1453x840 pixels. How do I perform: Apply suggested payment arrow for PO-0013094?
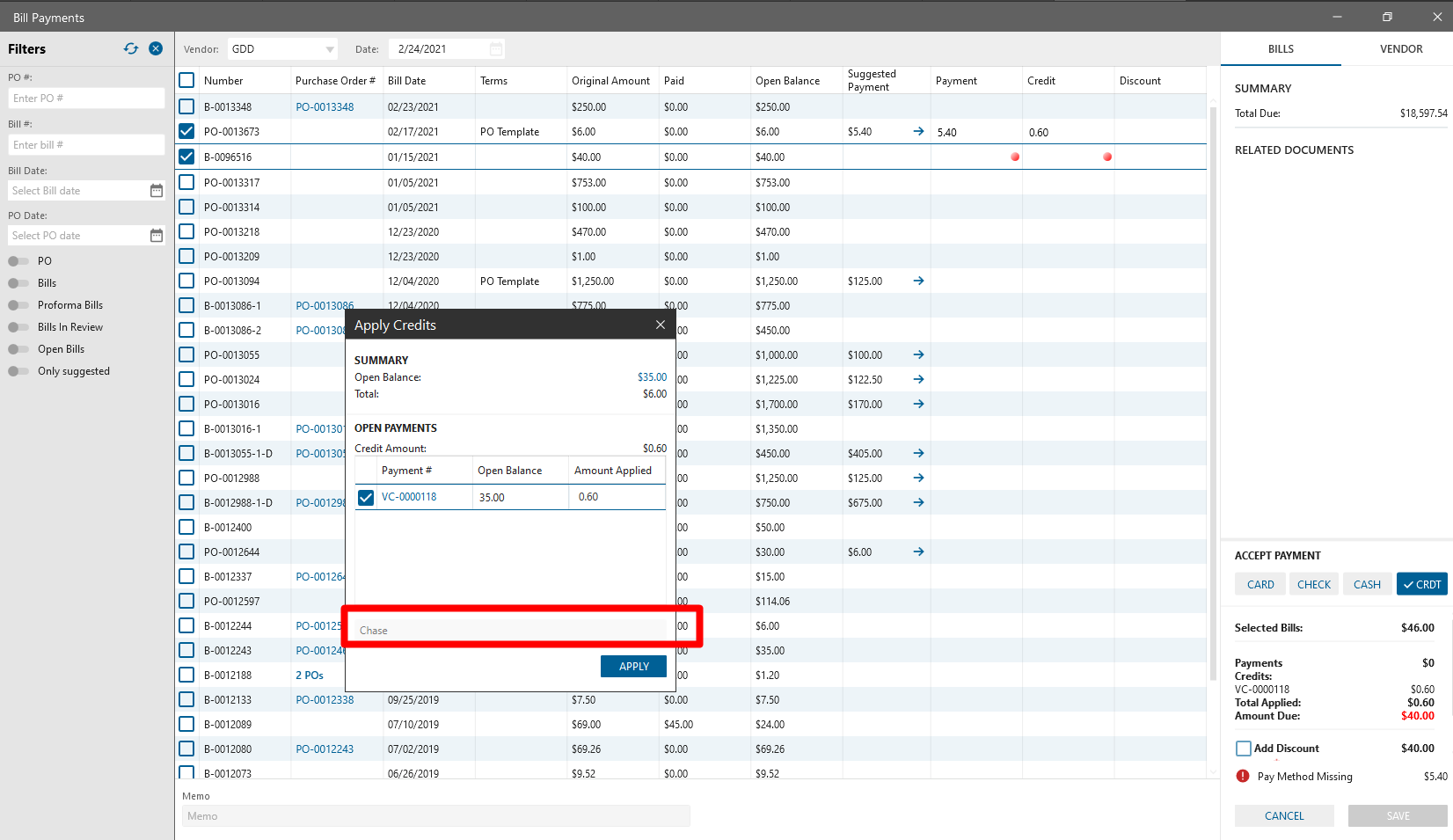pyautogui.click(x=918, y=281)
